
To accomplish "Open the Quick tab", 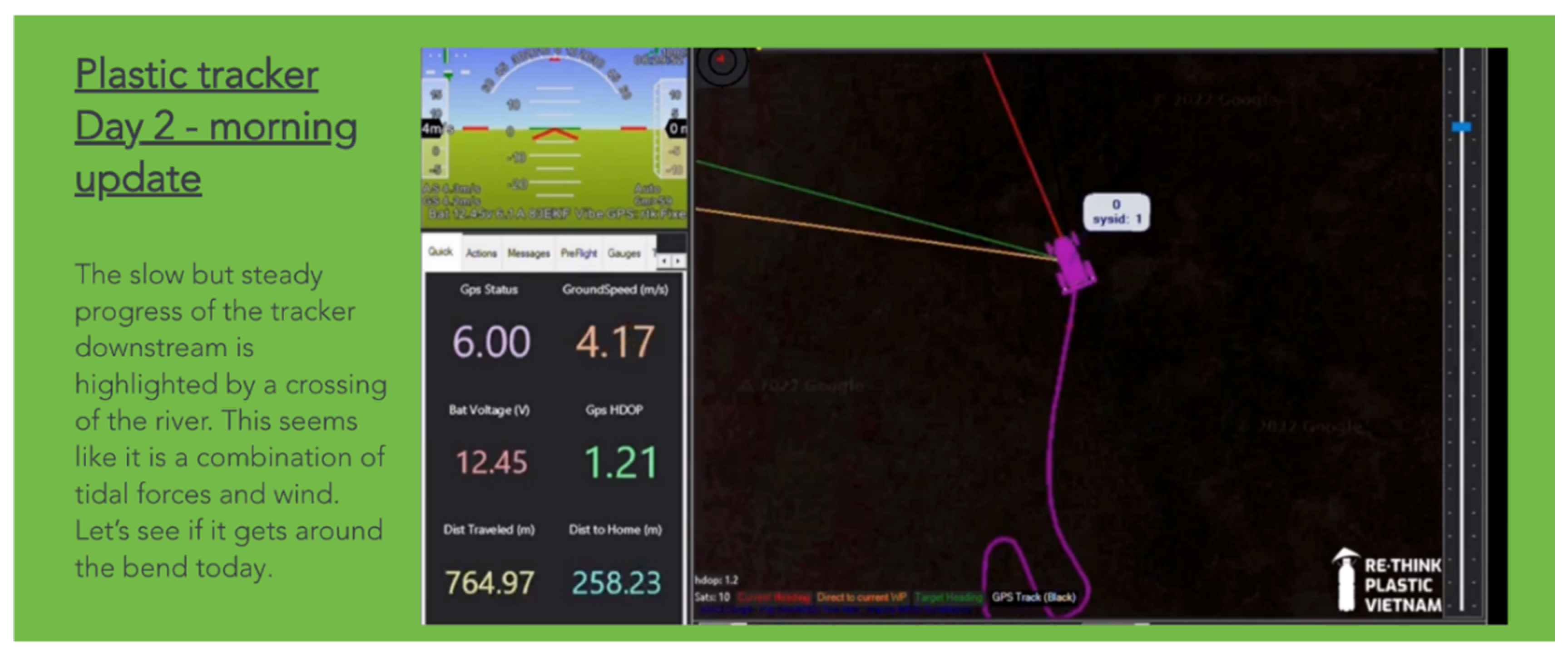I will pos(440,252).
